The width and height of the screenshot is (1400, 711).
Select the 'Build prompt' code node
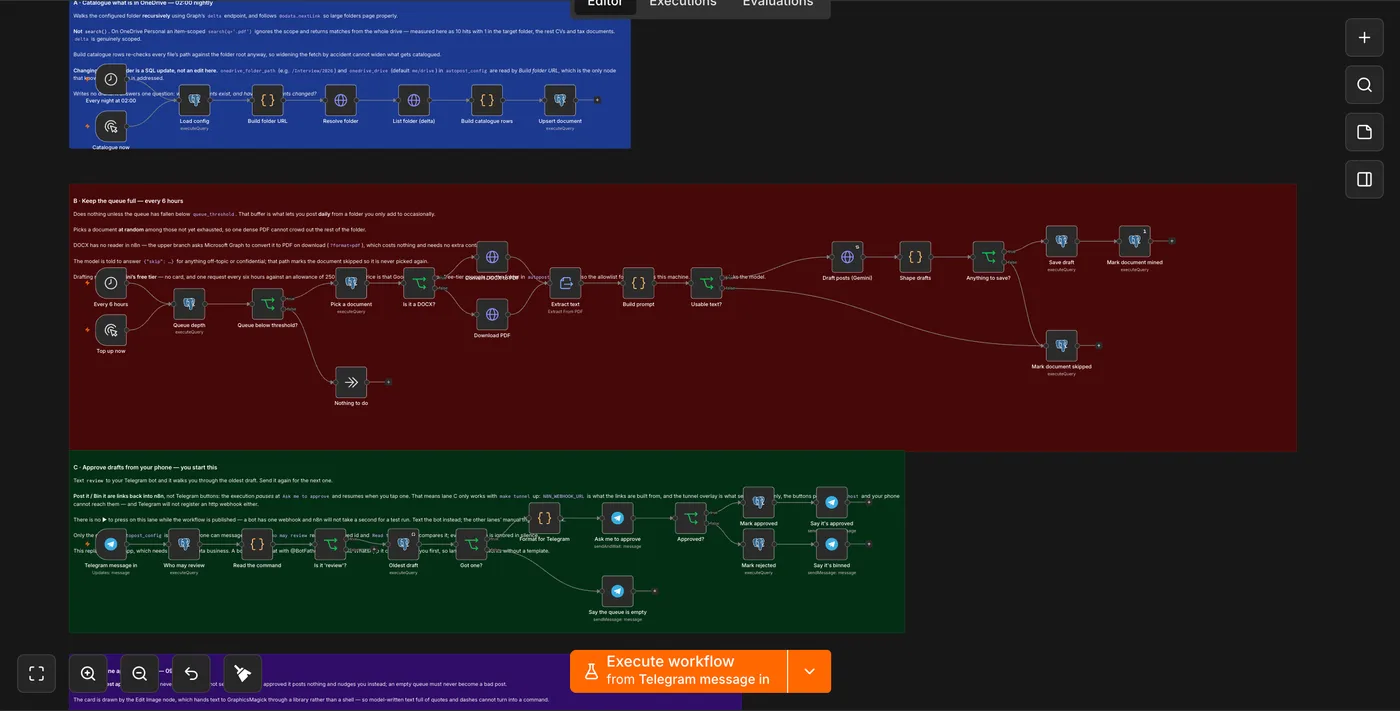[x=638, y=283]
